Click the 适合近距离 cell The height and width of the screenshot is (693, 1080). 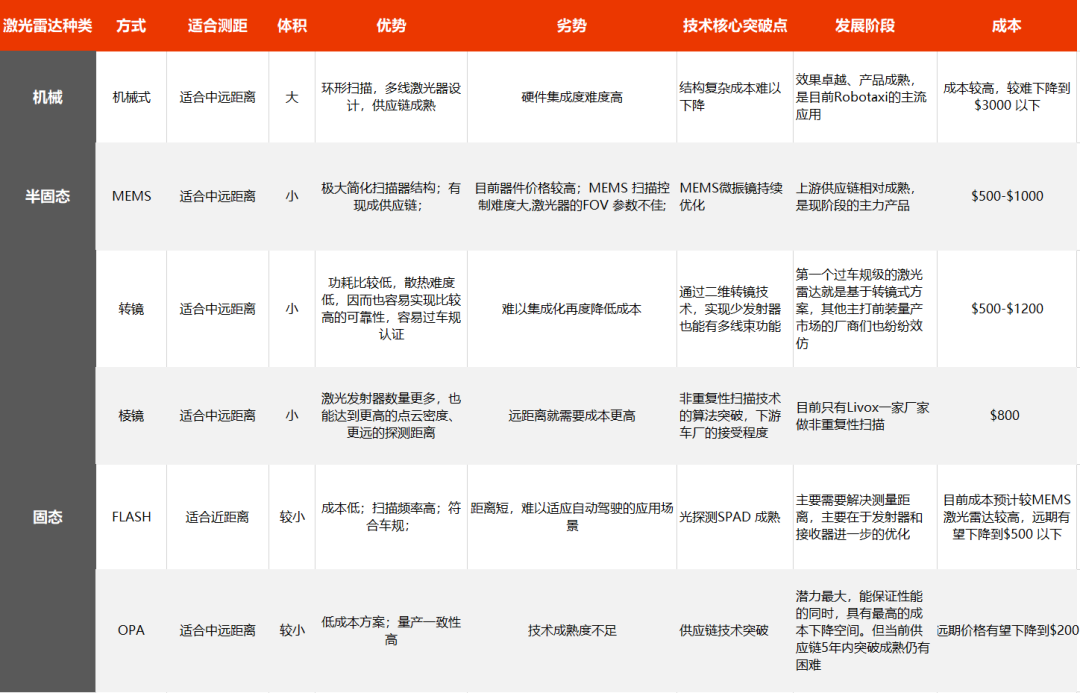tap(218, 517)
